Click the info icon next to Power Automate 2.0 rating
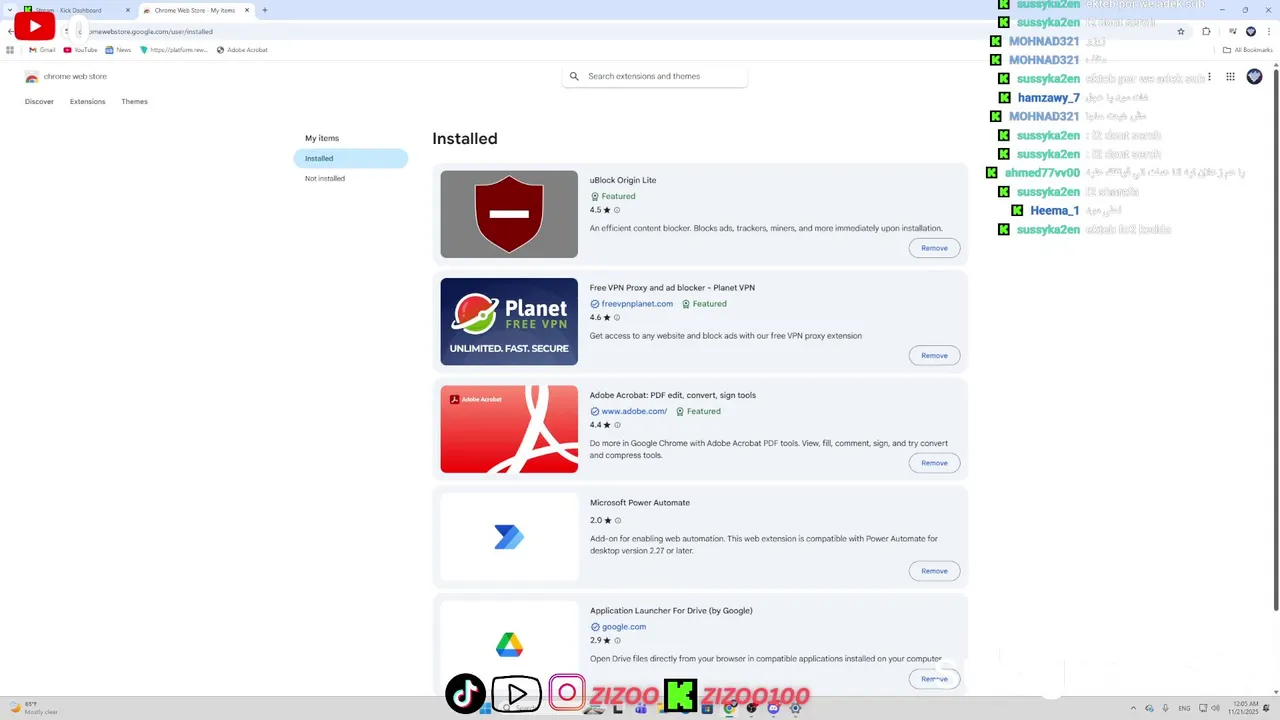 click(x=617, y=520)
